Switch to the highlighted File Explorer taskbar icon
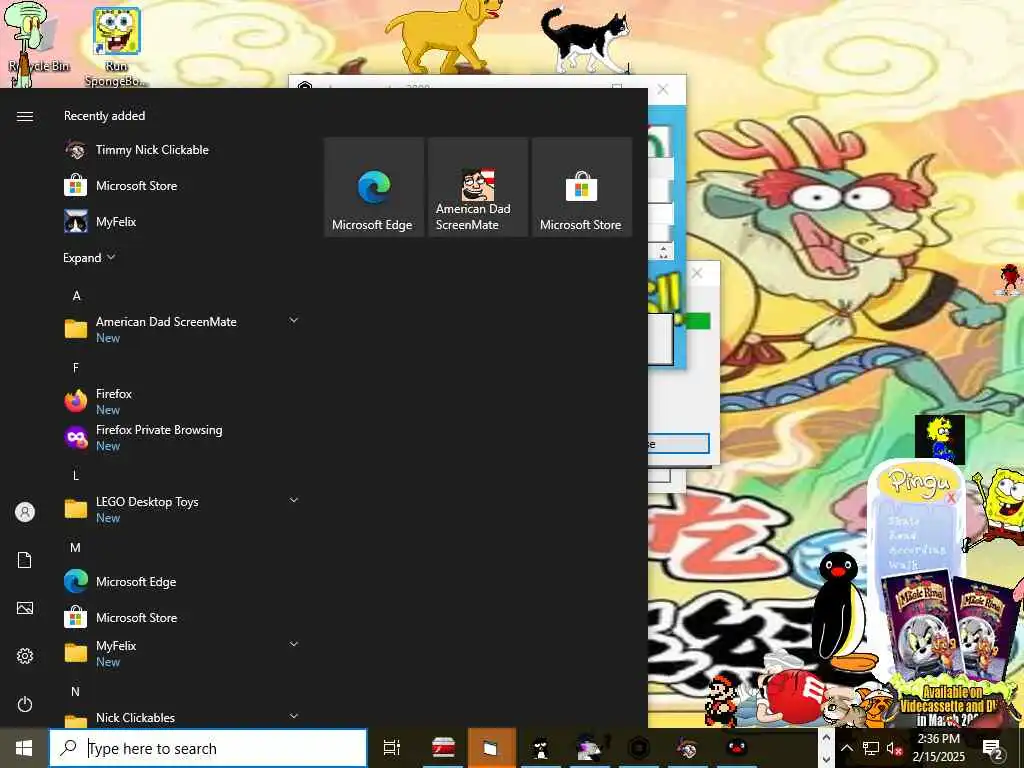Image resolution: width=1024 pixels, height=768 pixels. tap(491, 748)
